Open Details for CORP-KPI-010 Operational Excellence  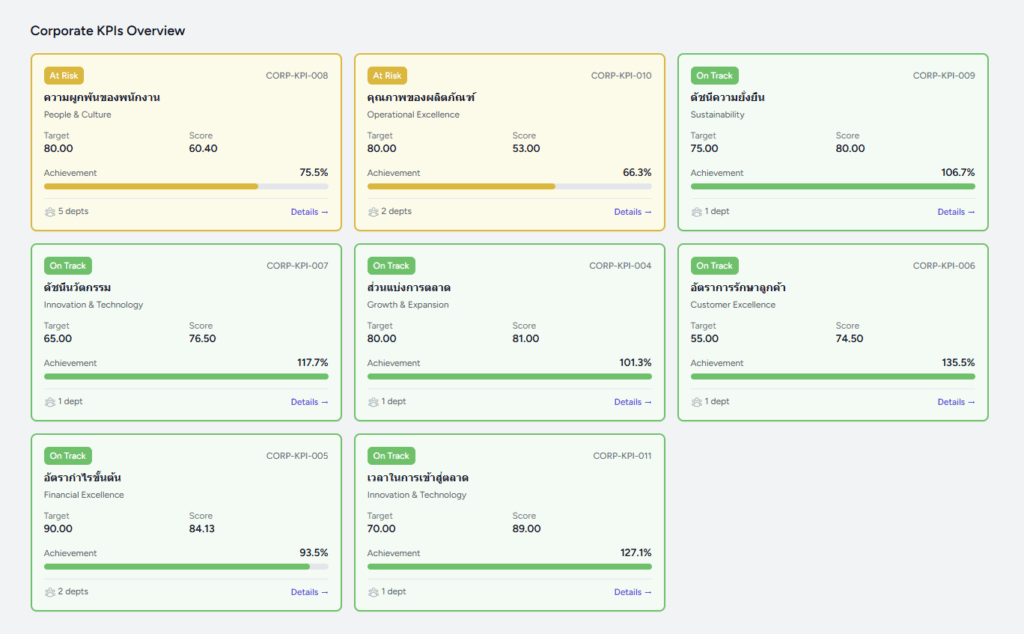click(x=632, y=212)
